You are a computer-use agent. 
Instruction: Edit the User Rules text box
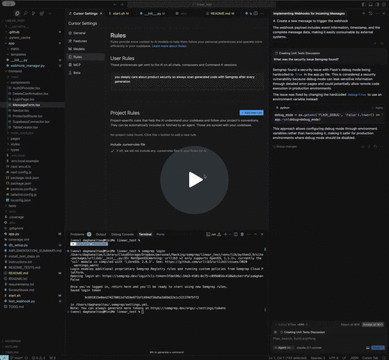tap(187, 81)
